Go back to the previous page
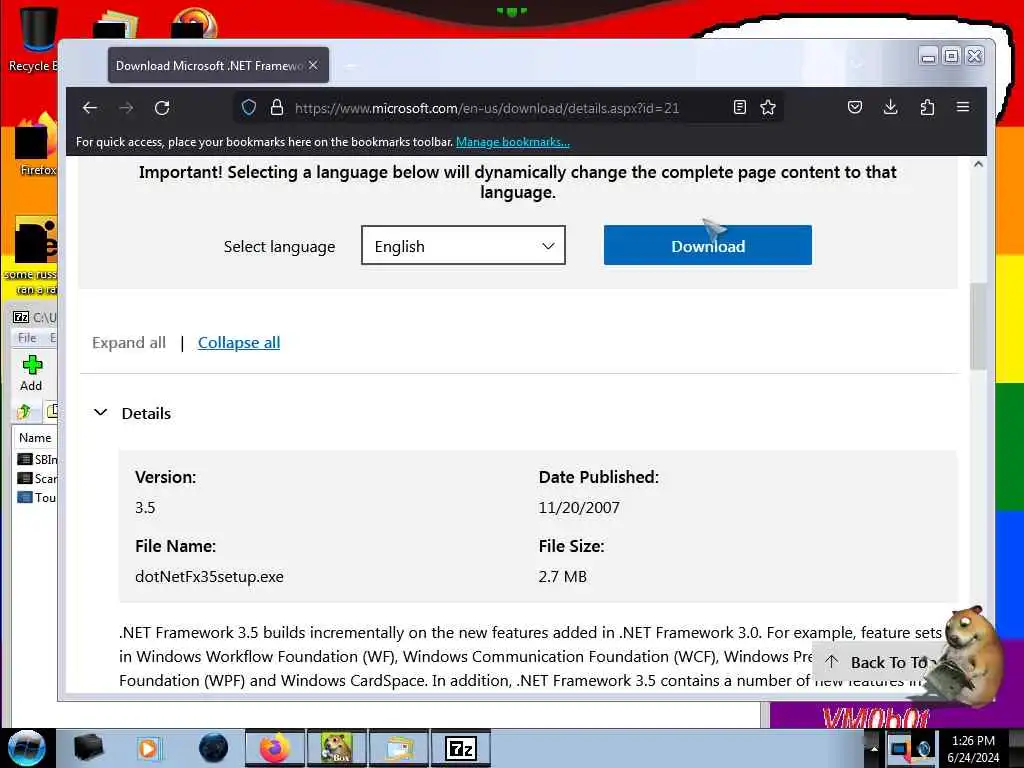This screenshot has width=1024, height=768. click(x=90, y=108)
